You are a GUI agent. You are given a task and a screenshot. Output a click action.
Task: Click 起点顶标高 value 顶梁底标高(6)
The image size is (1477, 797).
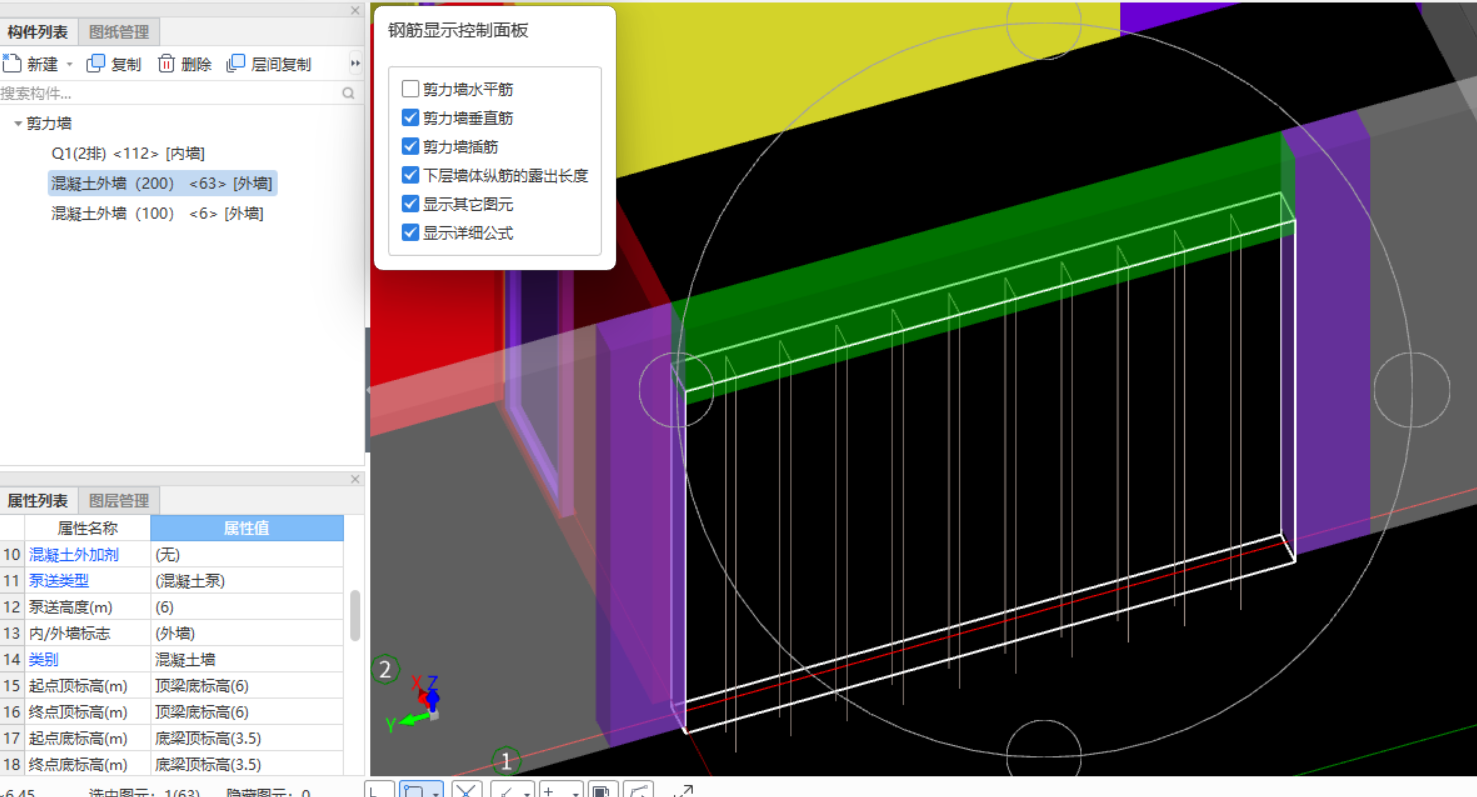tap(246, 686)
